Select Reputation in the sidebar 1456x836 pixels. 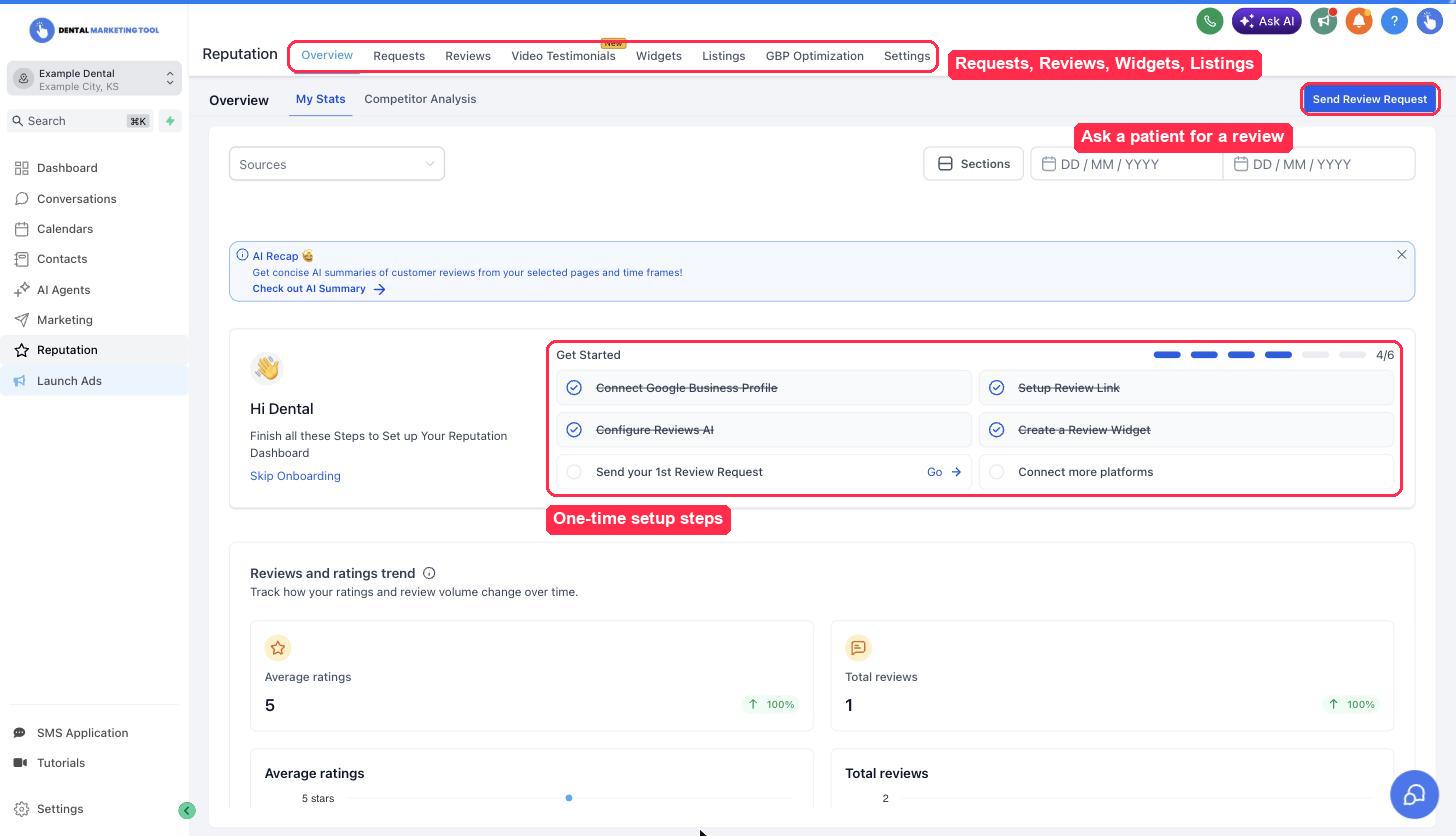94,350
